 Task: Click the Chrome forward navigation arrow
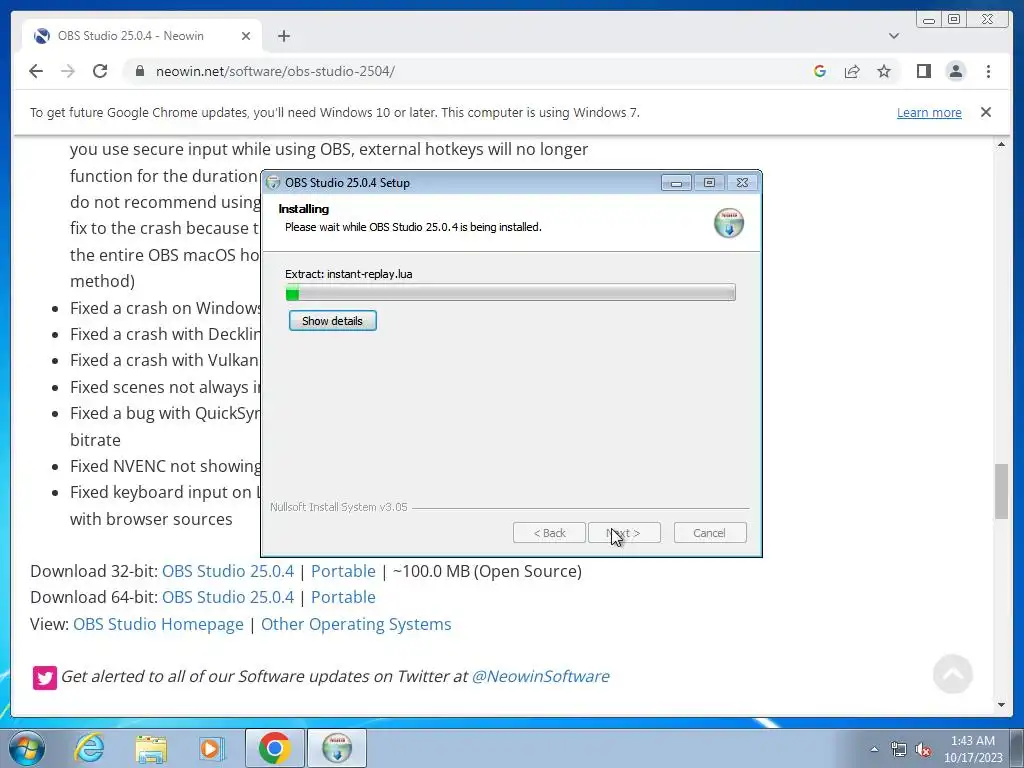click(68, 71)
